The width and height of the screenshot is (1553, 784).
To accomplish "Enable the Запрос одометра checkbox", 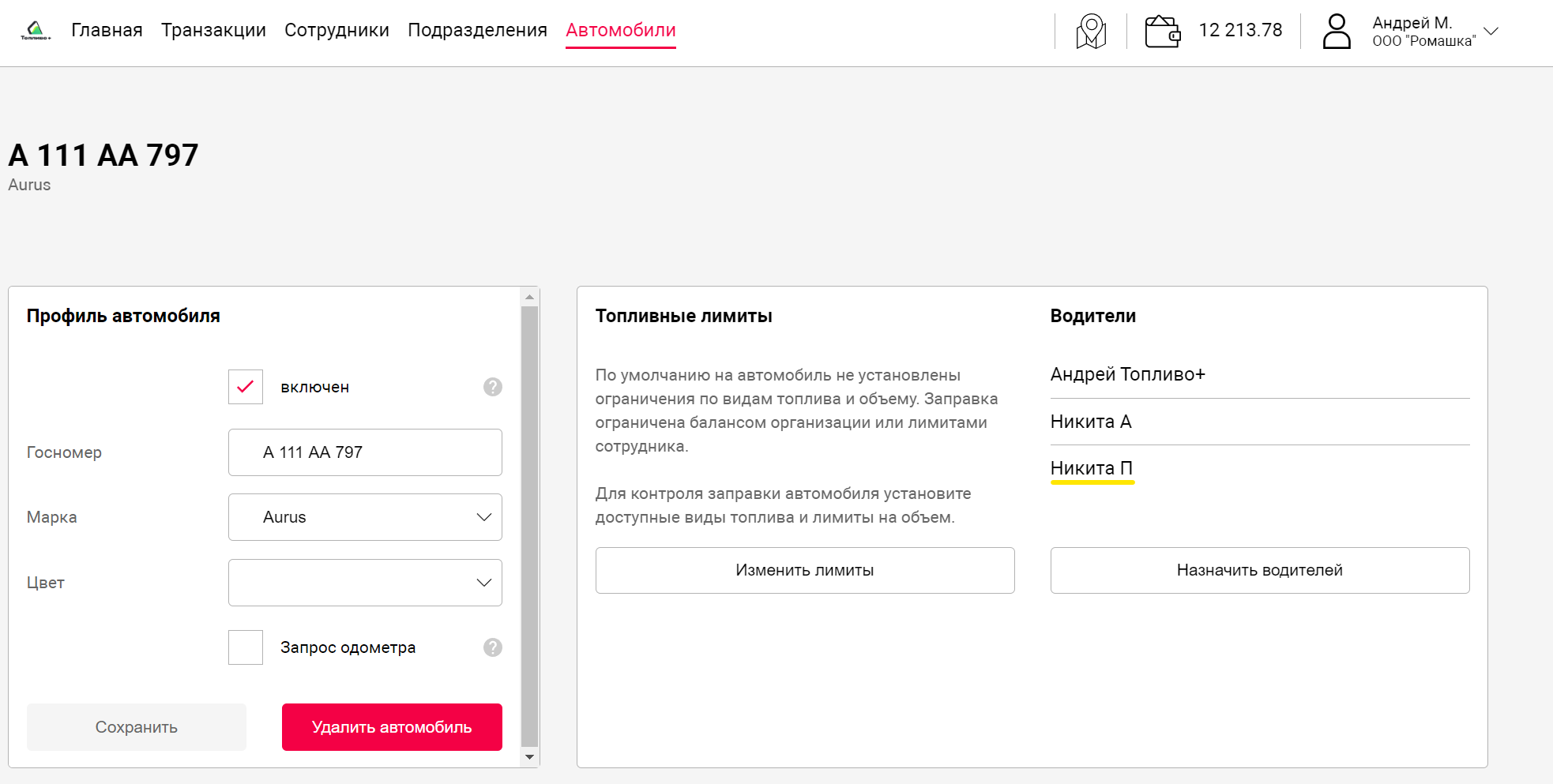I will (246, 647).
